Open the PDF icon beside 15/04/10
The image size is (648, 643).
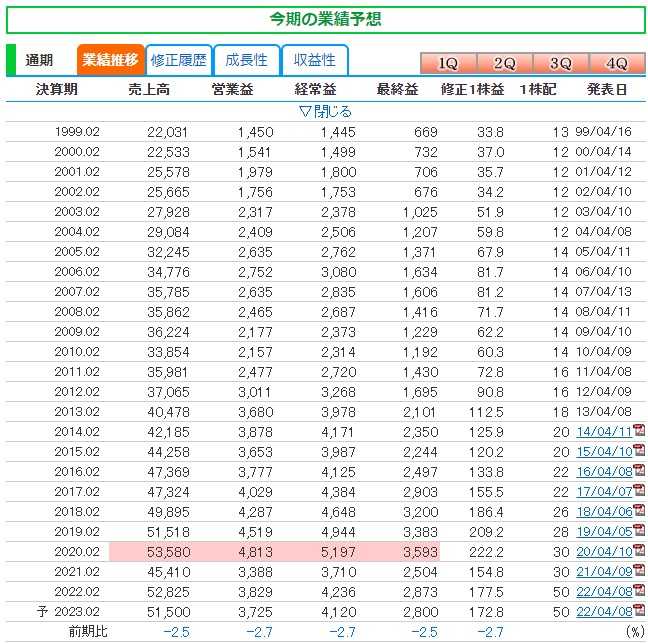(638, 451)
